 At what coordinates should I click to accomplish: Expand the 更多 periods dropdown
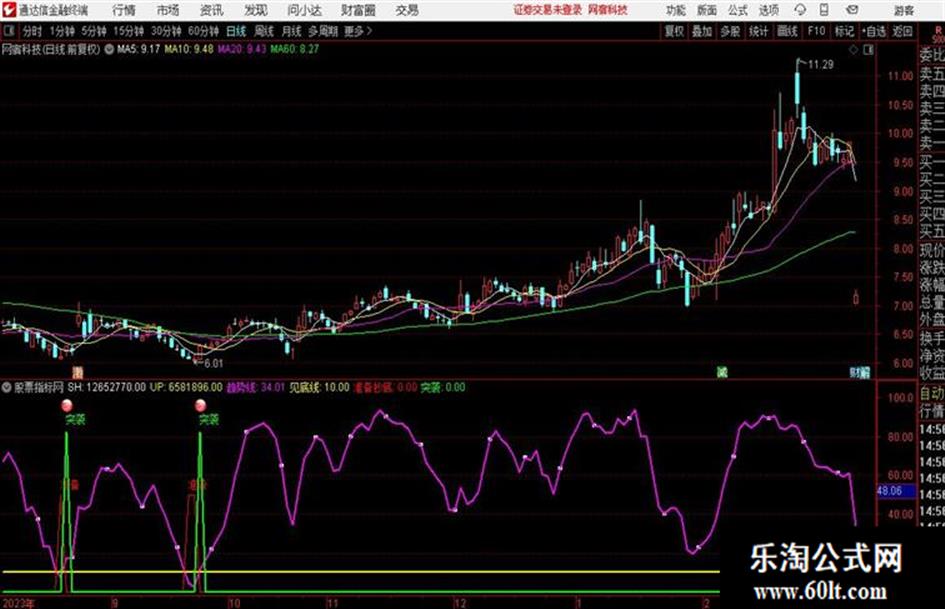358,31
